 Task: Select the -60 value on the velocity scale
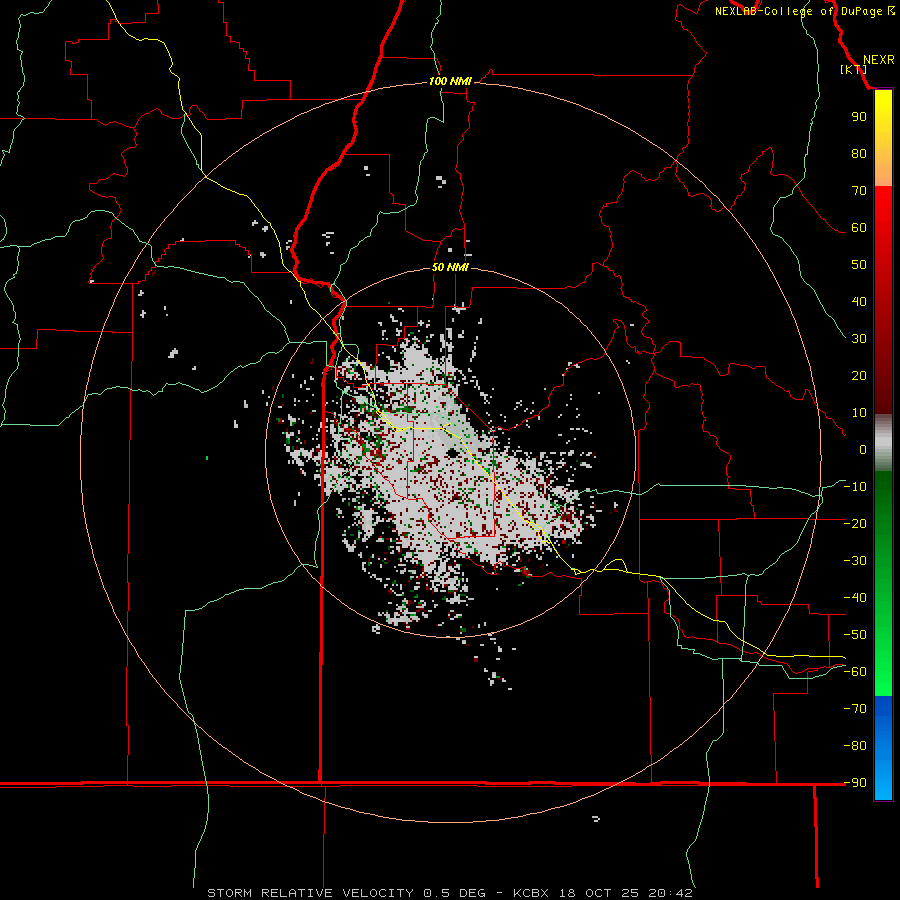coord(855,672)
